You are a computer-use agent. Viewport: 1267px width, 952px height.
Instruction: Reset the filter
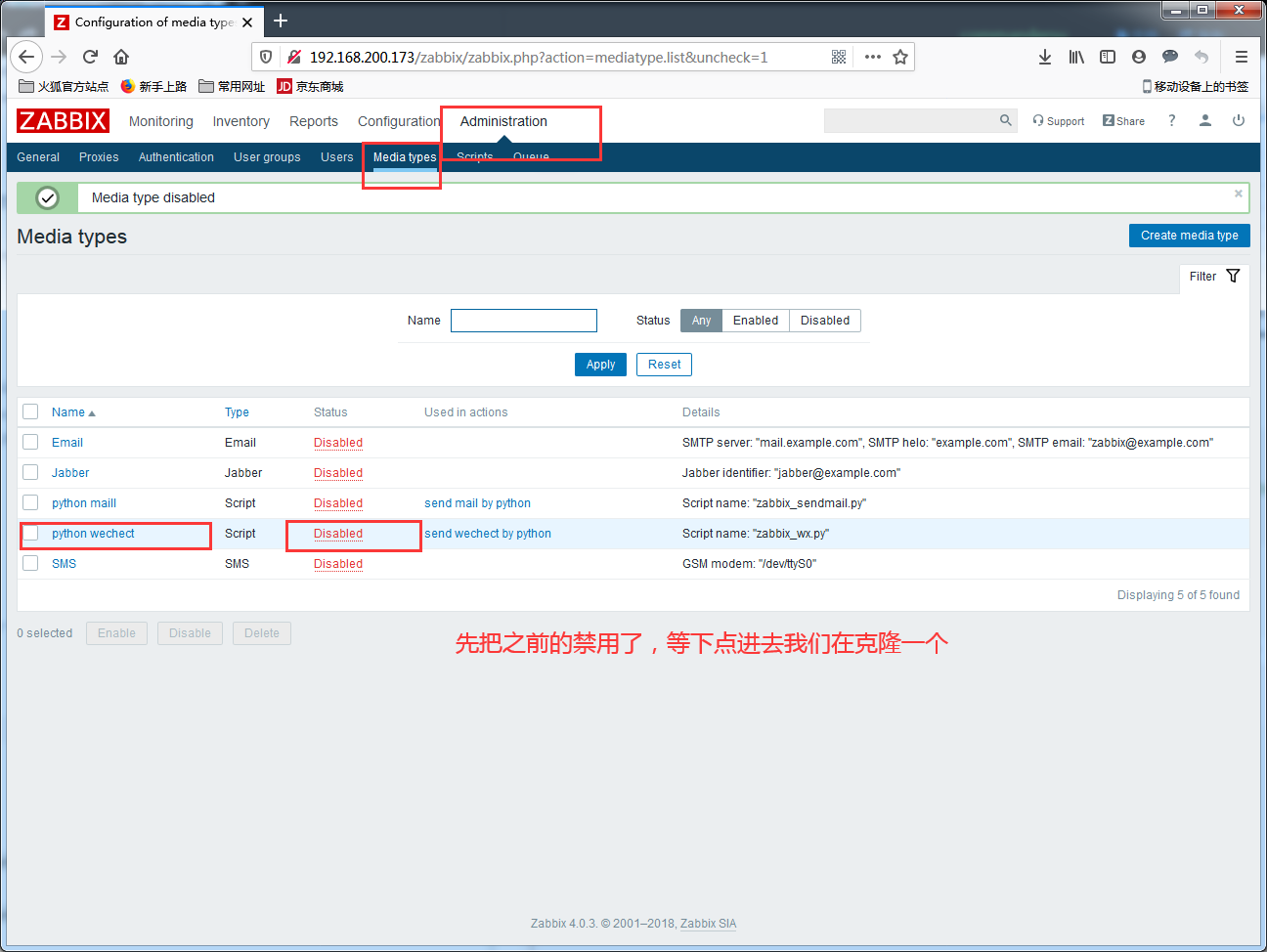point(664,365)
